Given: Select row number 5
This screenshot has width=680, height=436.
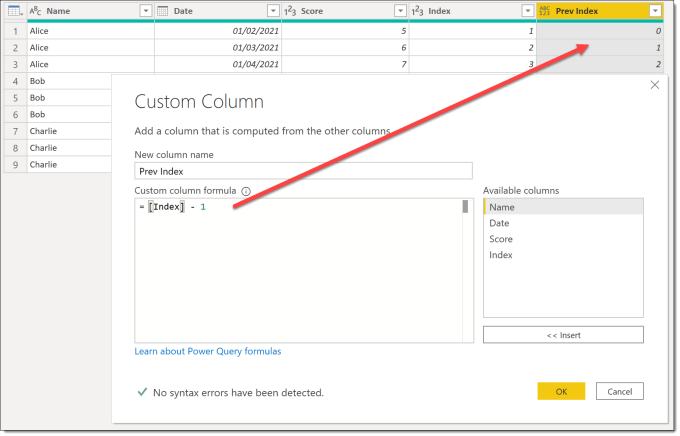Looking at the screenshot, I should 16,98.
